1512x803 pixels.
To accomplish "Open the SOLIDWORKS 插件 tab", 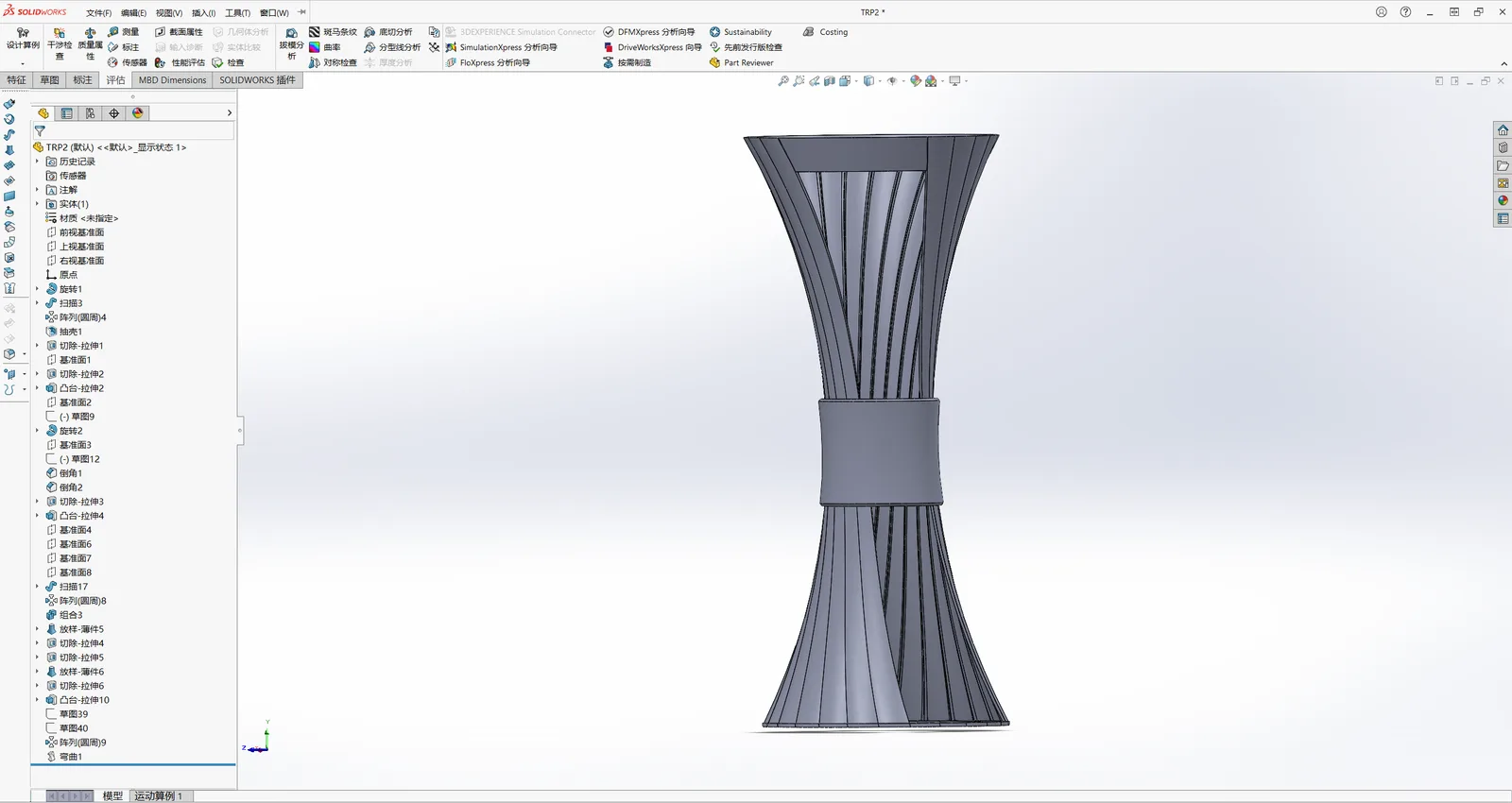I will 257,80.
